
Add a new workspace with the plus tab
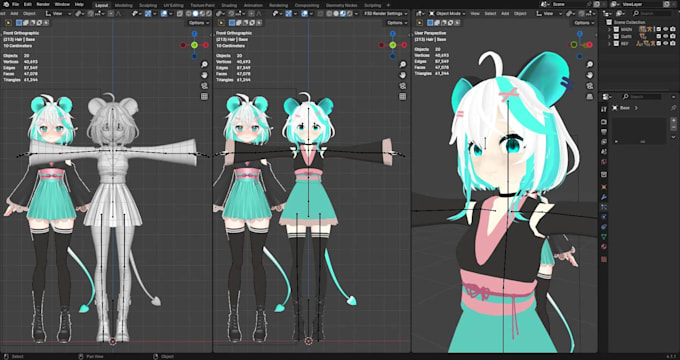tap(388, 5)
